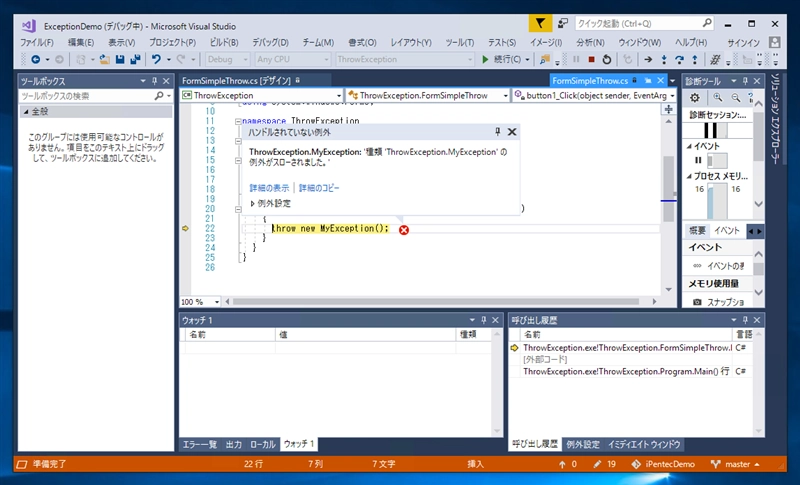Open the Debug configuration dropdown
Screen dimensions: 800x485
coord(228,60)
